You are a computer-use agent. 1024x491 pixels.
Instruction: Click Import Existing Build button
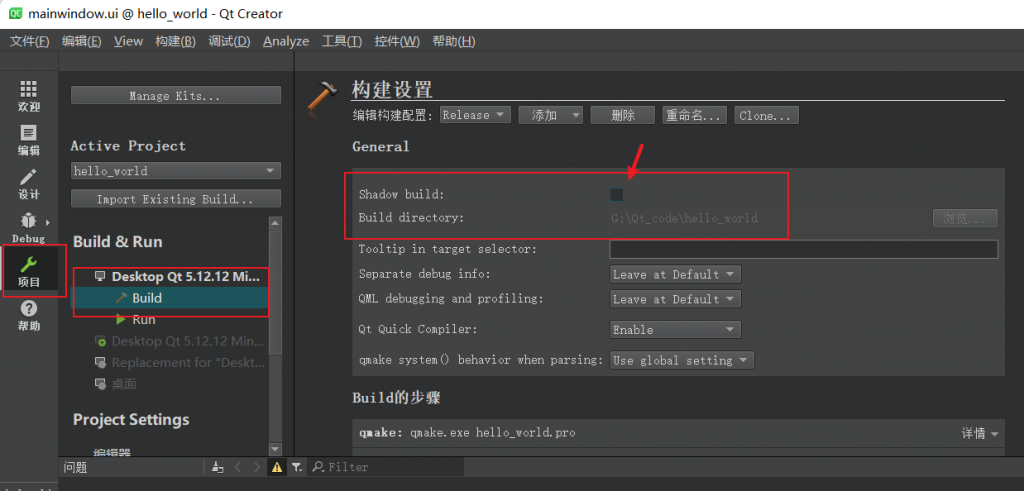click(176, 198)
